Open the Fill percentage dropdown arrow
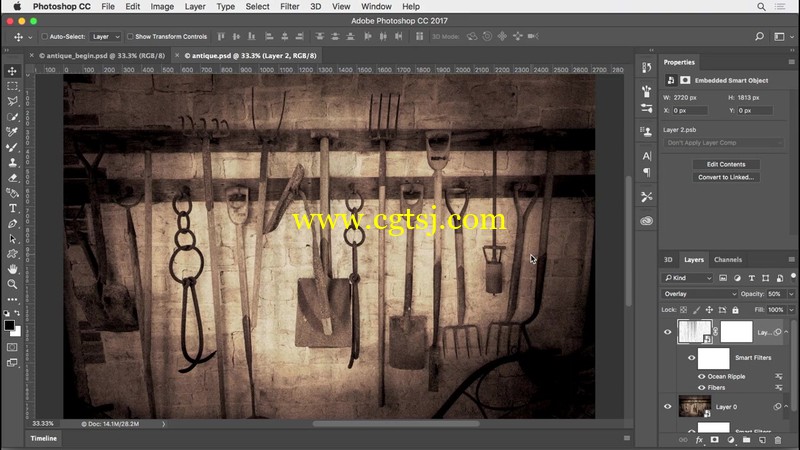 (x=791, y=310)
